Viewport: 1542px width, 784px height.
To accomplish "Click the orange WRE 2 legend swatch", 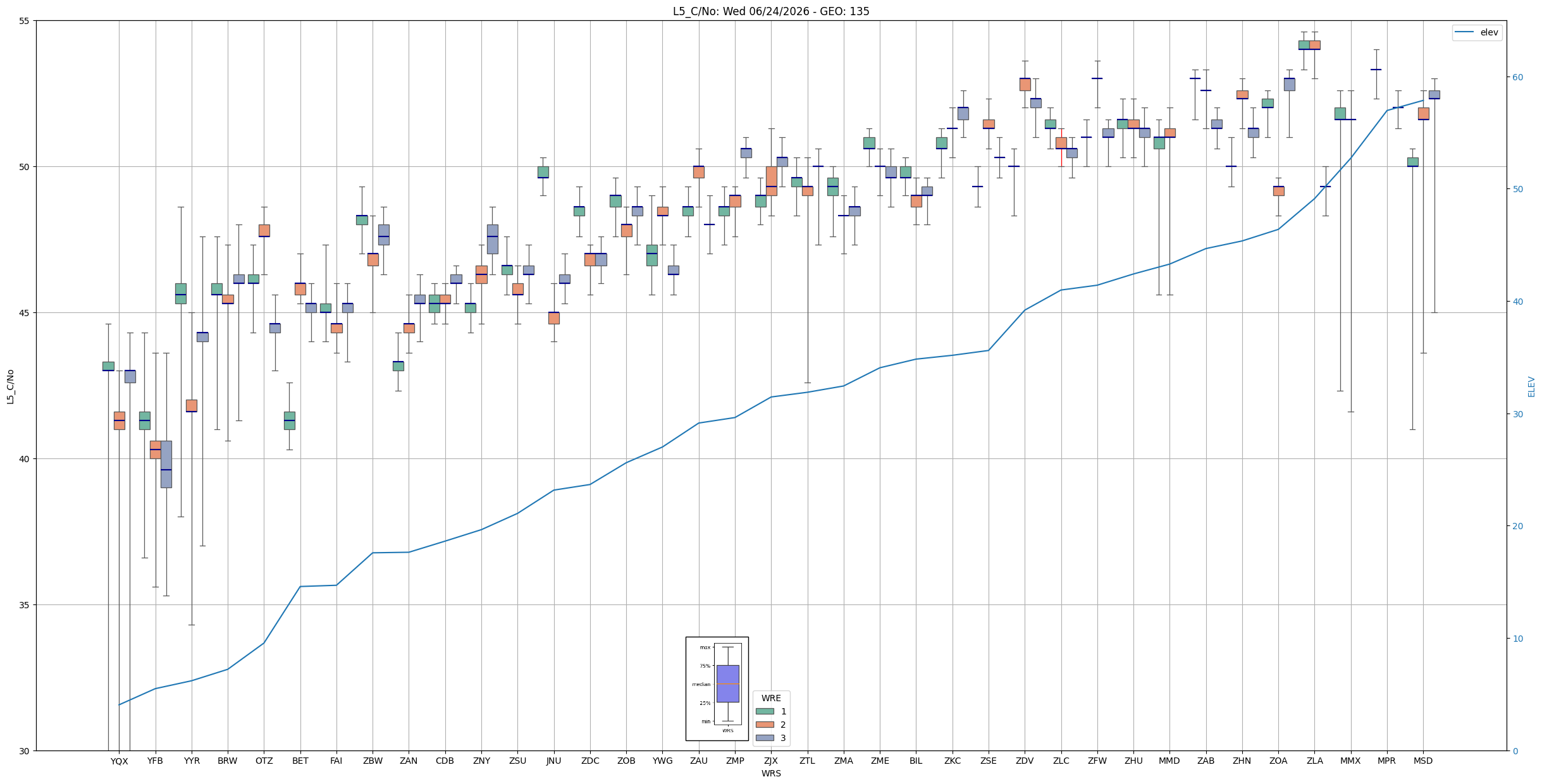I will click(x=765, y=725).
